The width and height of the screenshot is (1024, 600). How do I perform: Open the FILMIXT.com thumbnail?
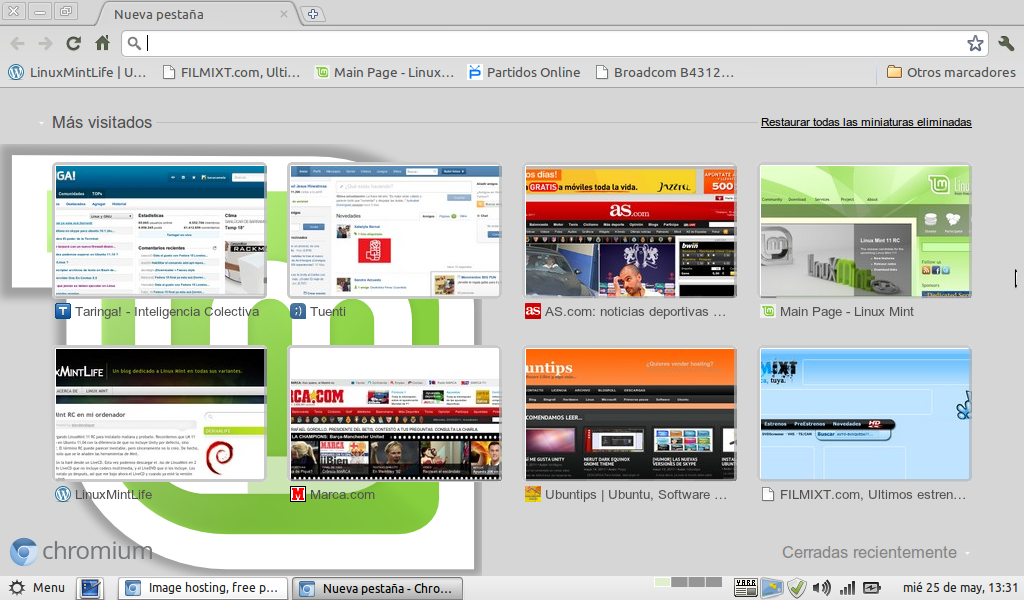[x=865, y=414]
